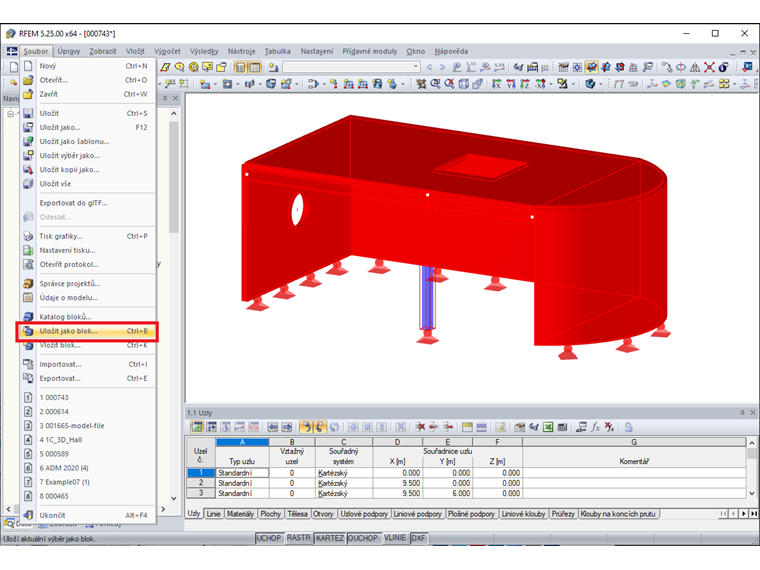Click the Excel export icon in table toolbar
This screenshot has width=760, height=570.
[548, 427]
